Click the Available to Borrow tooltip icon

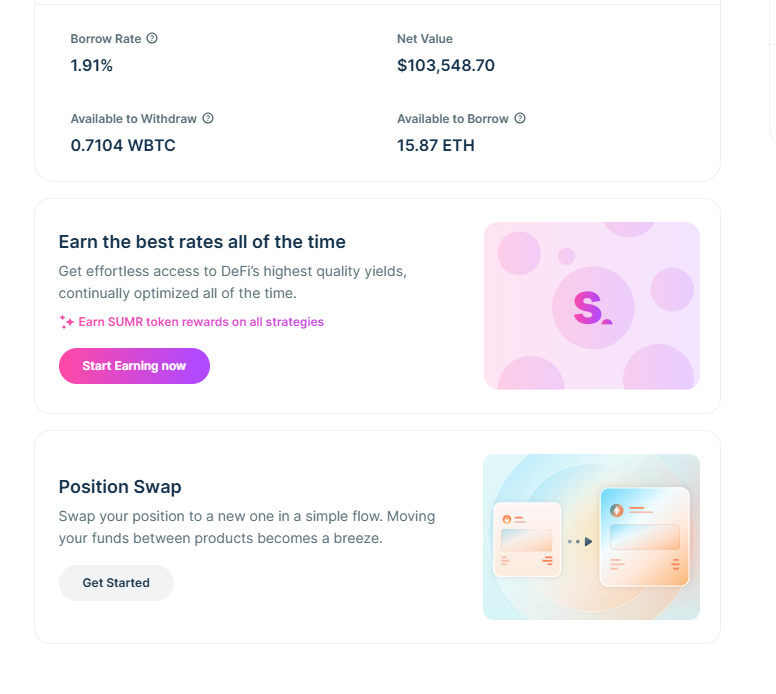520,118
